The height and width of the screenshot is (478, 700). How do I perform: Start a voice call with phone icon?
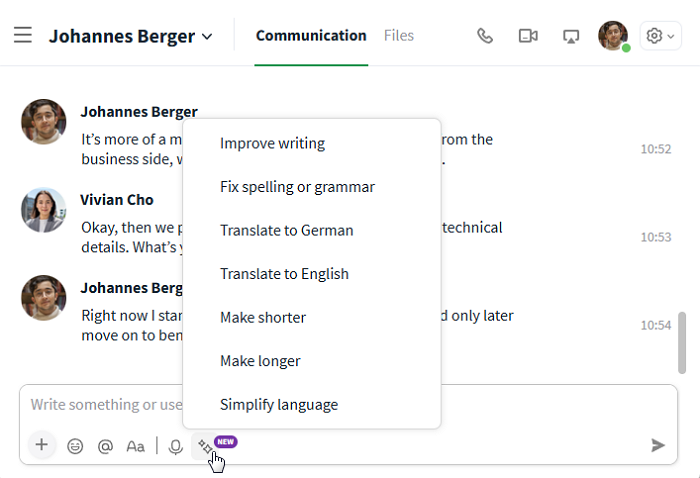tap(485, 36)
